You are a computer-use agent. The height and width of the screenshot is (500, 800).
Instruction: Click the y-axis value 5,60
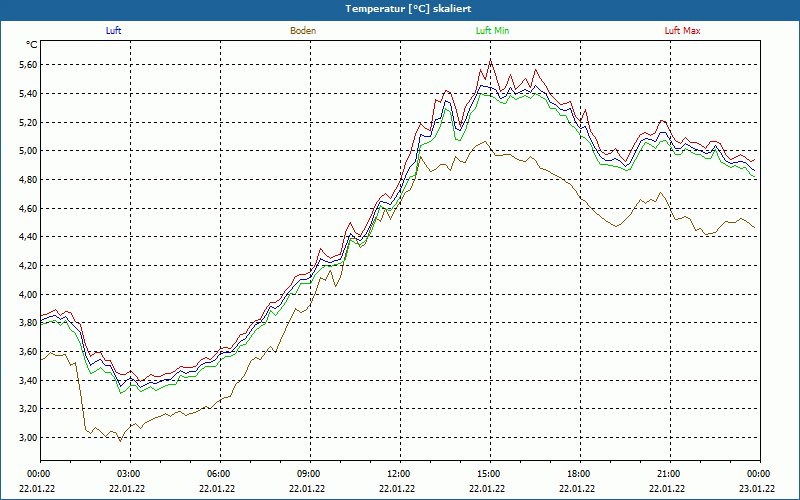27,65
